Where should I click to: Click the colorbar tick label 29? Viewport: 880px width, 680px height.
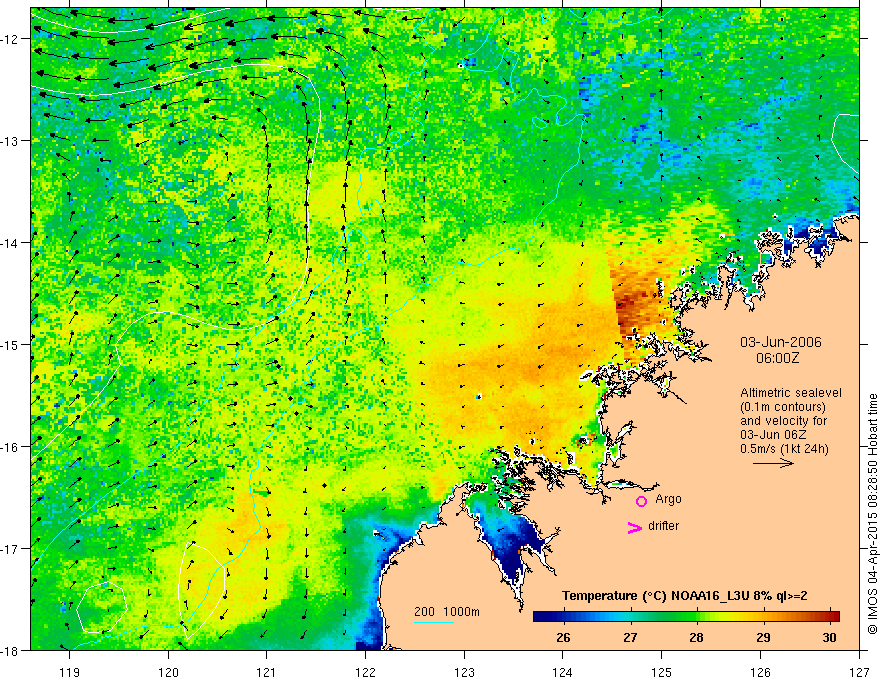(x=763, y=637)
